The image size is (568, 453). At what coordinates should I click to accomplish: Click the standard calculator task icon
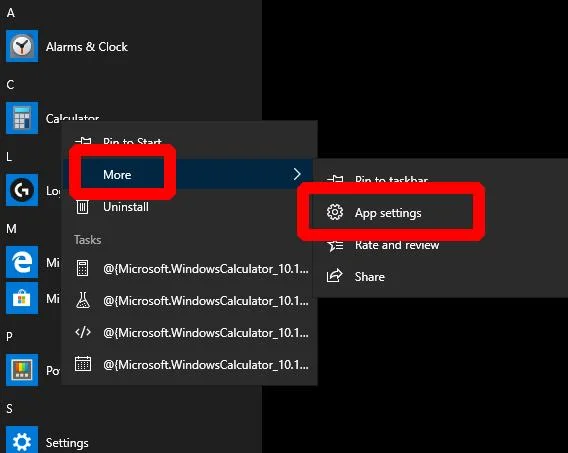click(83, 269)
